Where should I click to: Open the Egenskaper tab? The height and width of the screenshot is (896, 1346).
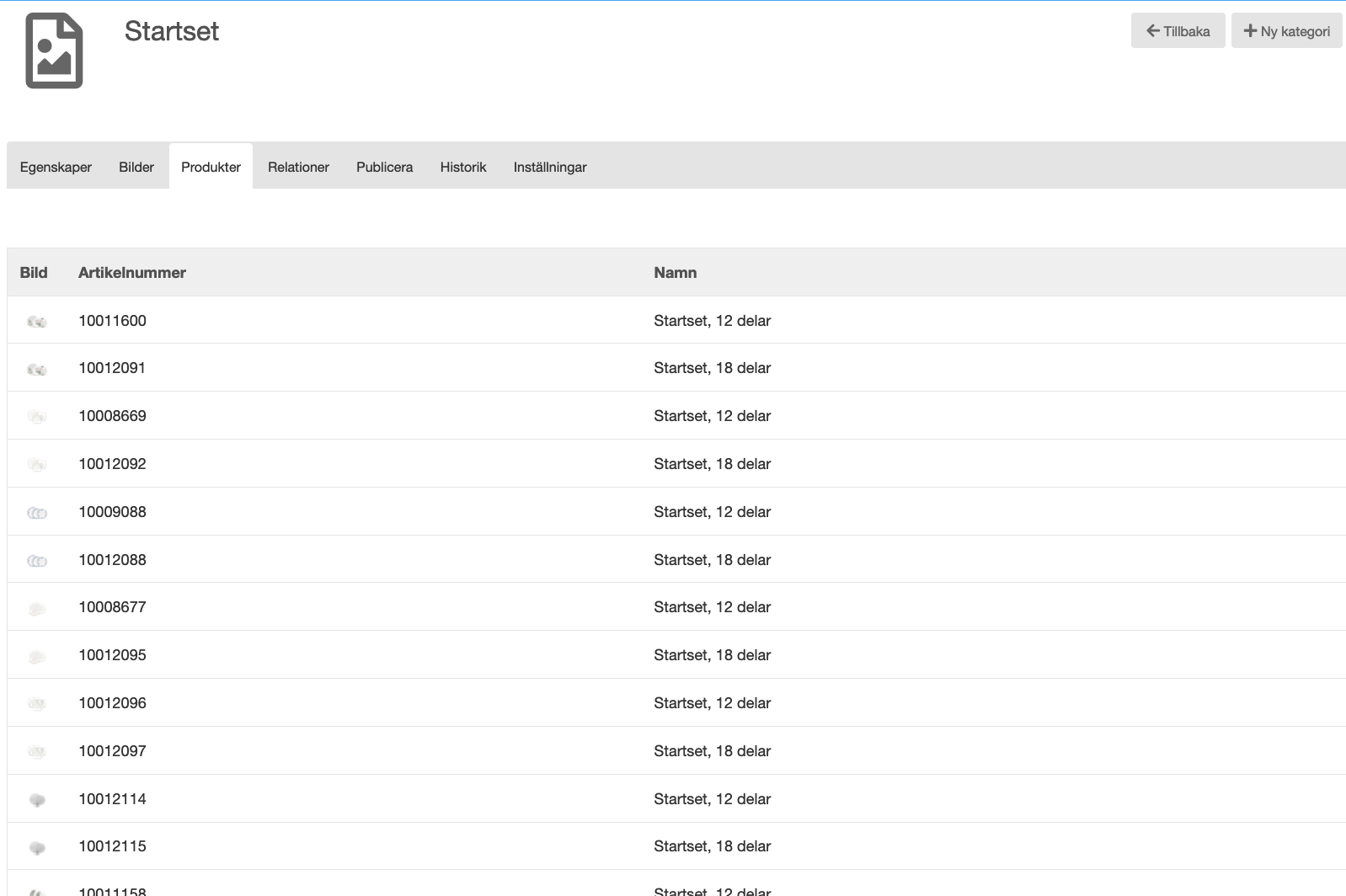tap(56, 167)
